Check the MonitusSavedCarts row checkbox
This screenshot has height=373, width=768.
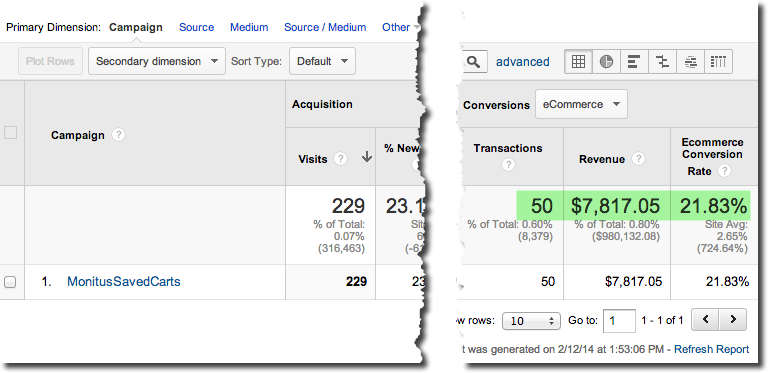pyautogui.click(x=10, y=282)
